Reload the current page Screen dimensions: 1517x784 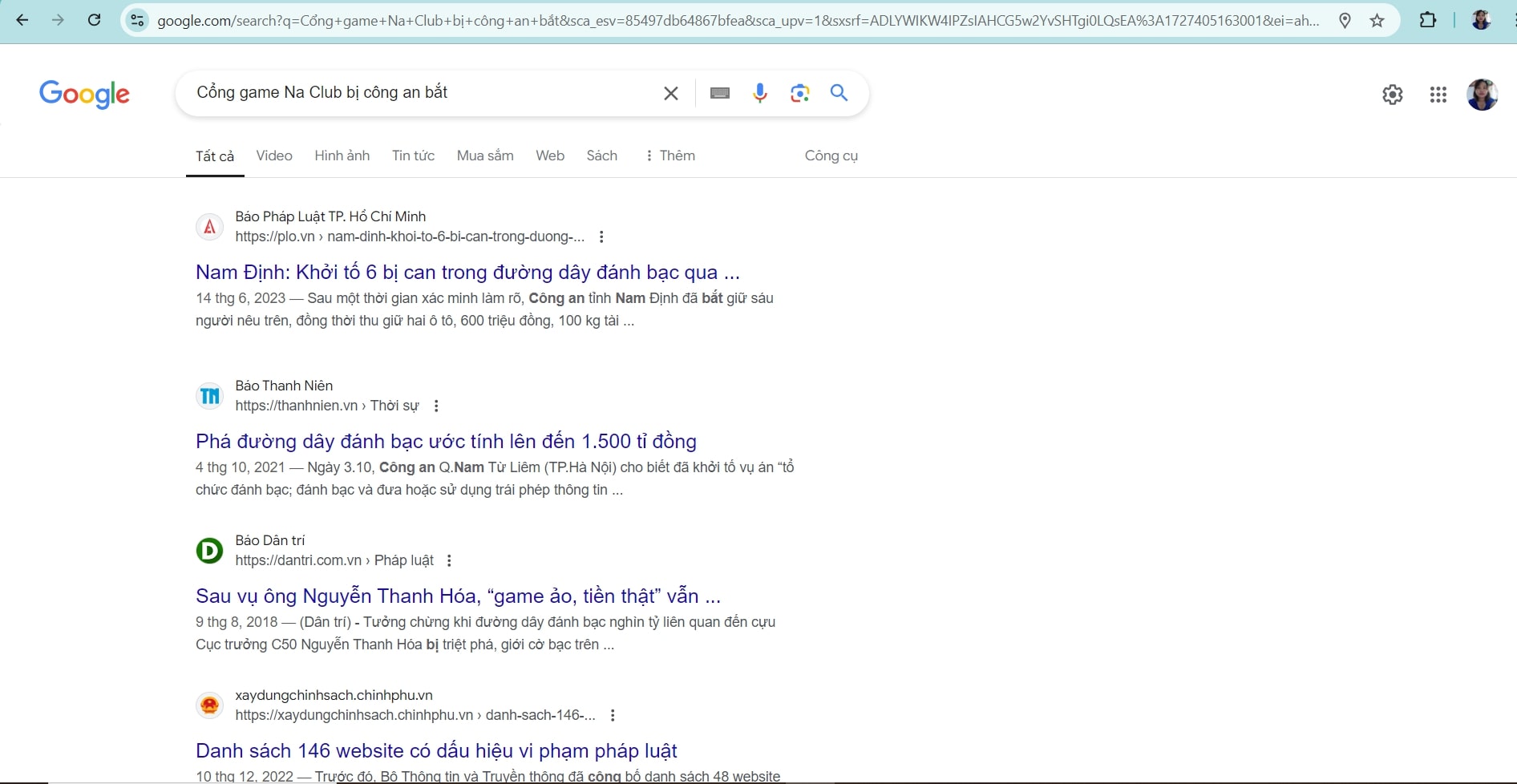click(x=94, y=20)
